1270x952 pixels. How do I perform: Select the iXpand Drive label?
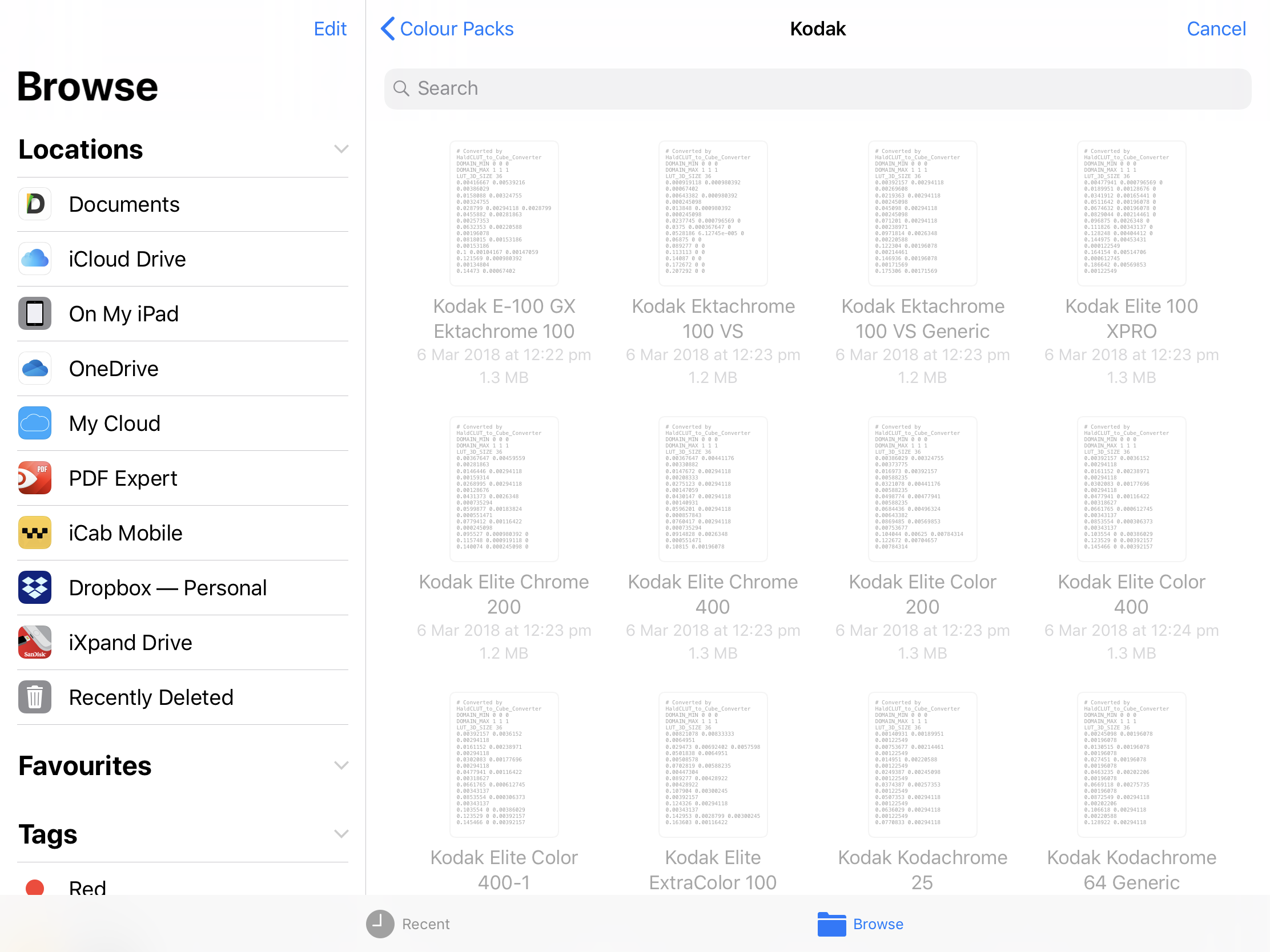[x=131, y=643]
